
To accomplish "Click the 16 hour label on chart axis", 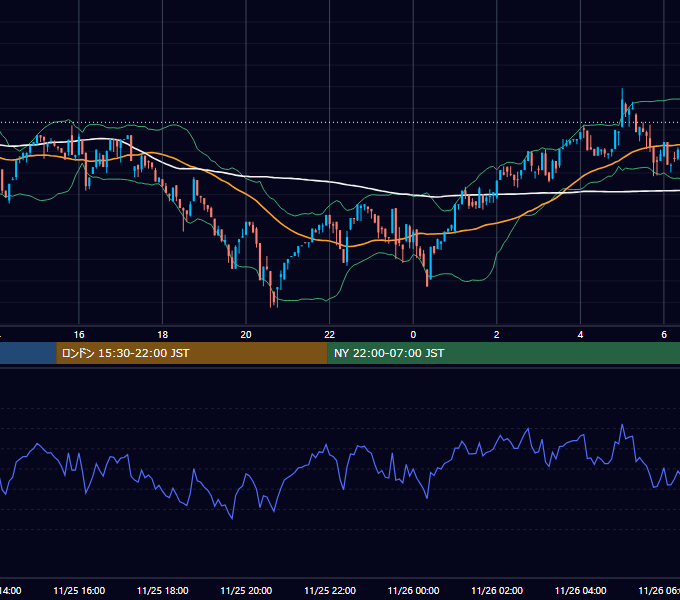I will point(79,335).
